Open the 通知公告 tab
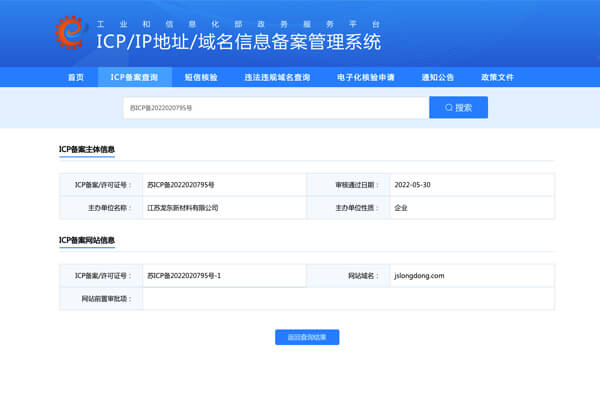Screen dimensions: 600x400 pos(438,77)
